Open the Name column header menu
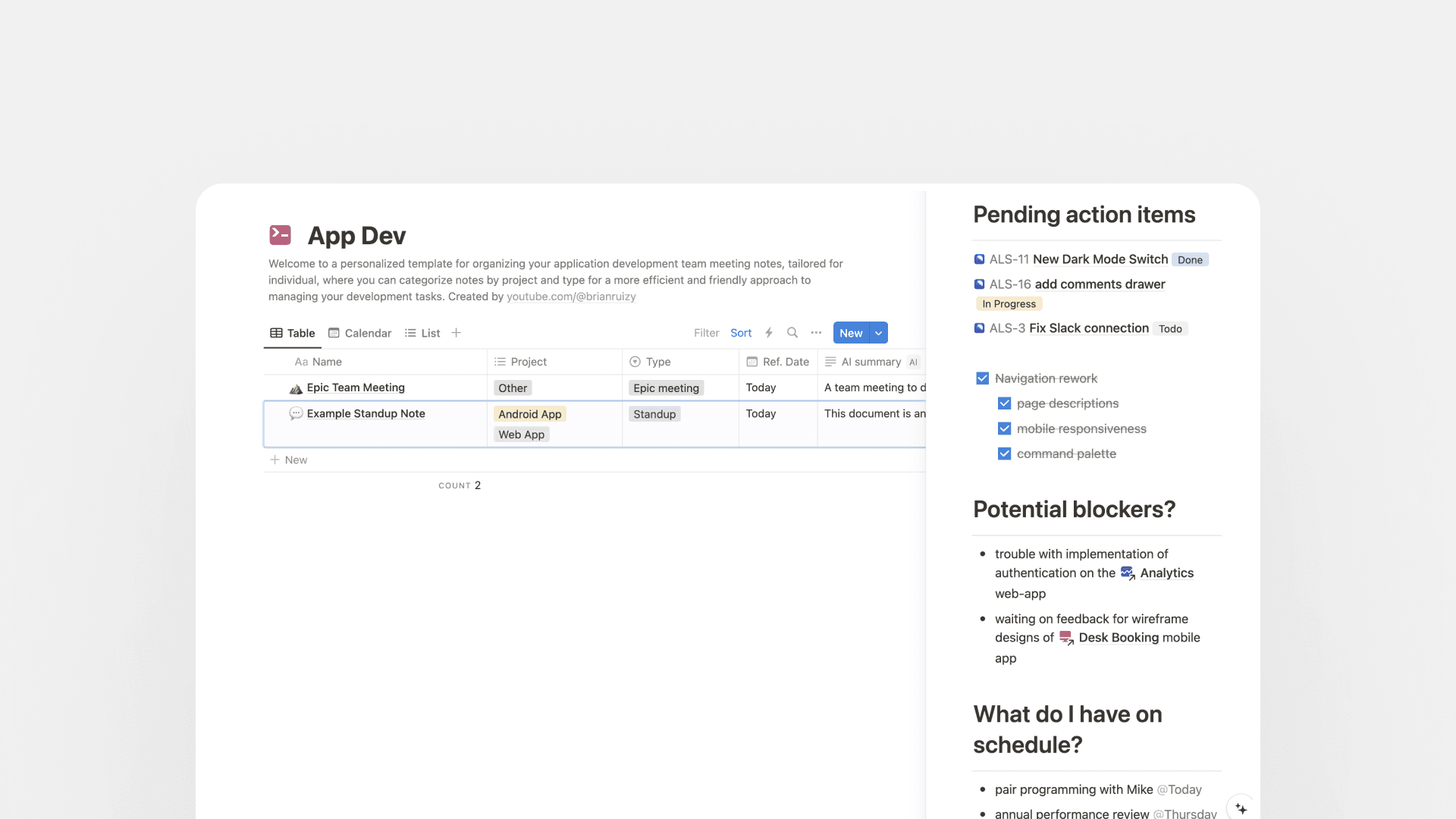Viewport: 1456px width, 819px height. pyautogui.click(x=375, y=362)
